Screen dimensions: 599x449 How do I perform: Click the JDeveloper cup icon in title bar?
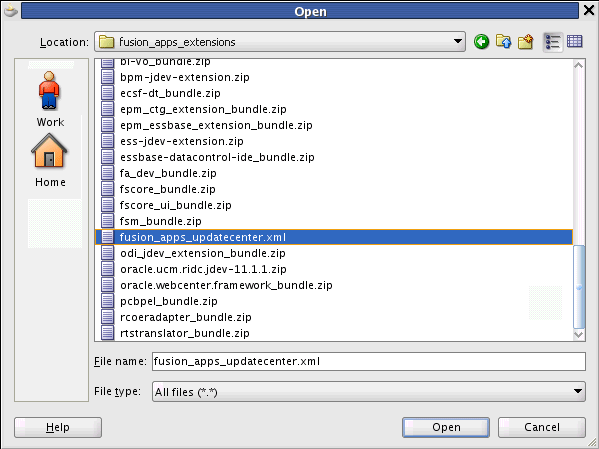tap(10, 10)
